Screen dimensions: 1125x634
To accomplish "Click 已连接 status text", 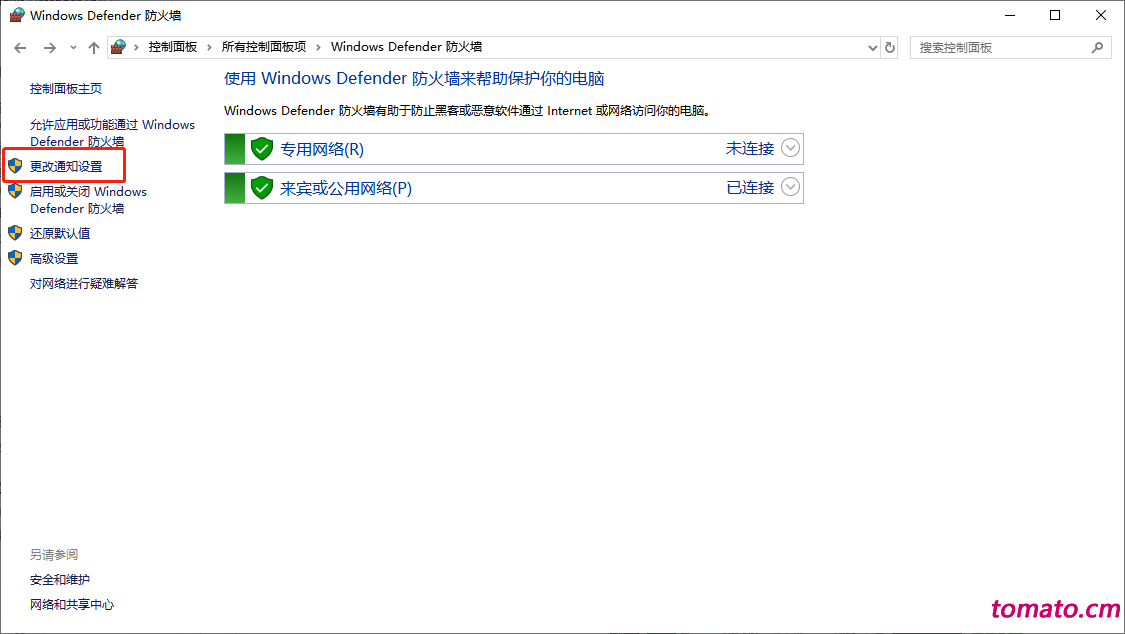I will point(750,187).
